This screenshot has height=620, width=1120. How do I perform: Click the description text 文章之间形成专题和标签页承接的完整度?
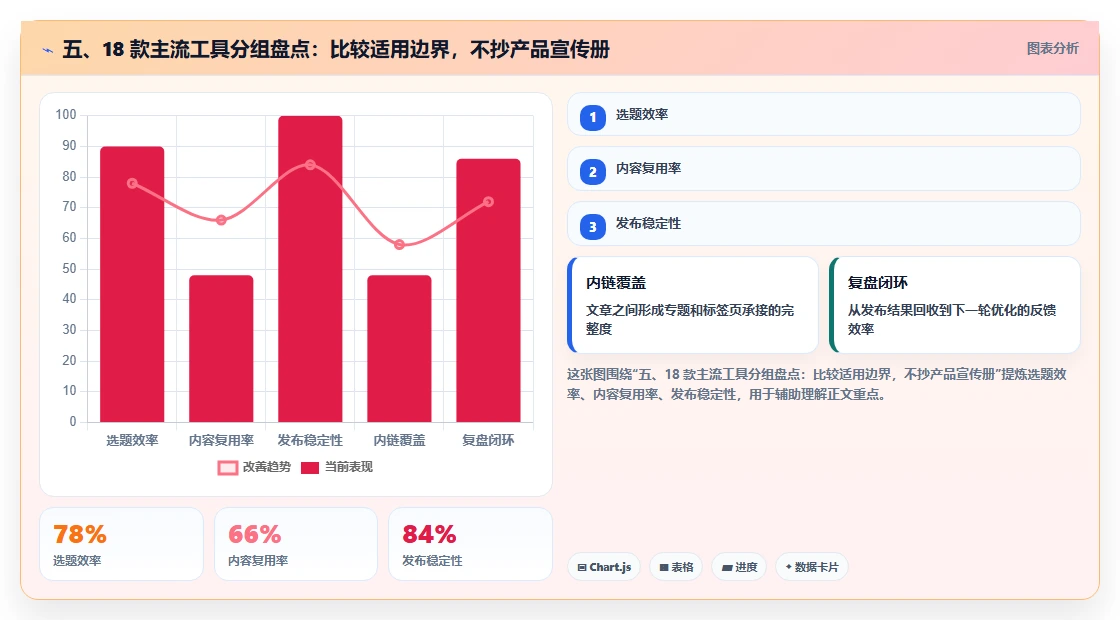tap(690, 319)
